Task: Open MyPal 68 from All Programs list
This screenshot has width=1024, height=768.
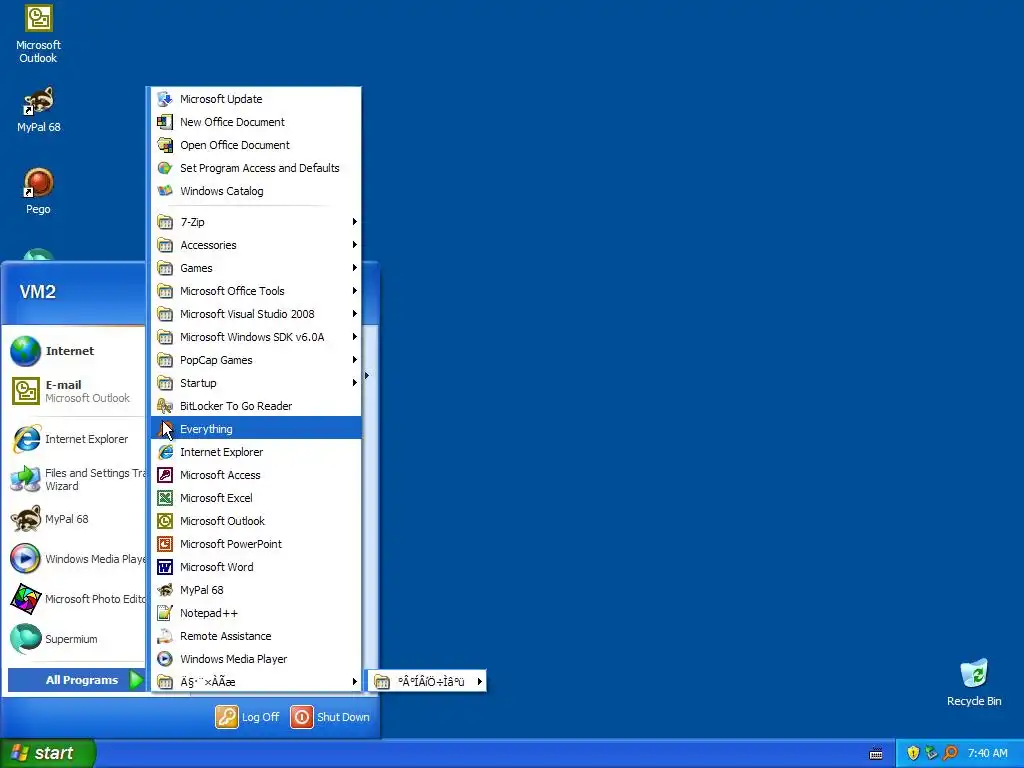Action: coord(256,590)
